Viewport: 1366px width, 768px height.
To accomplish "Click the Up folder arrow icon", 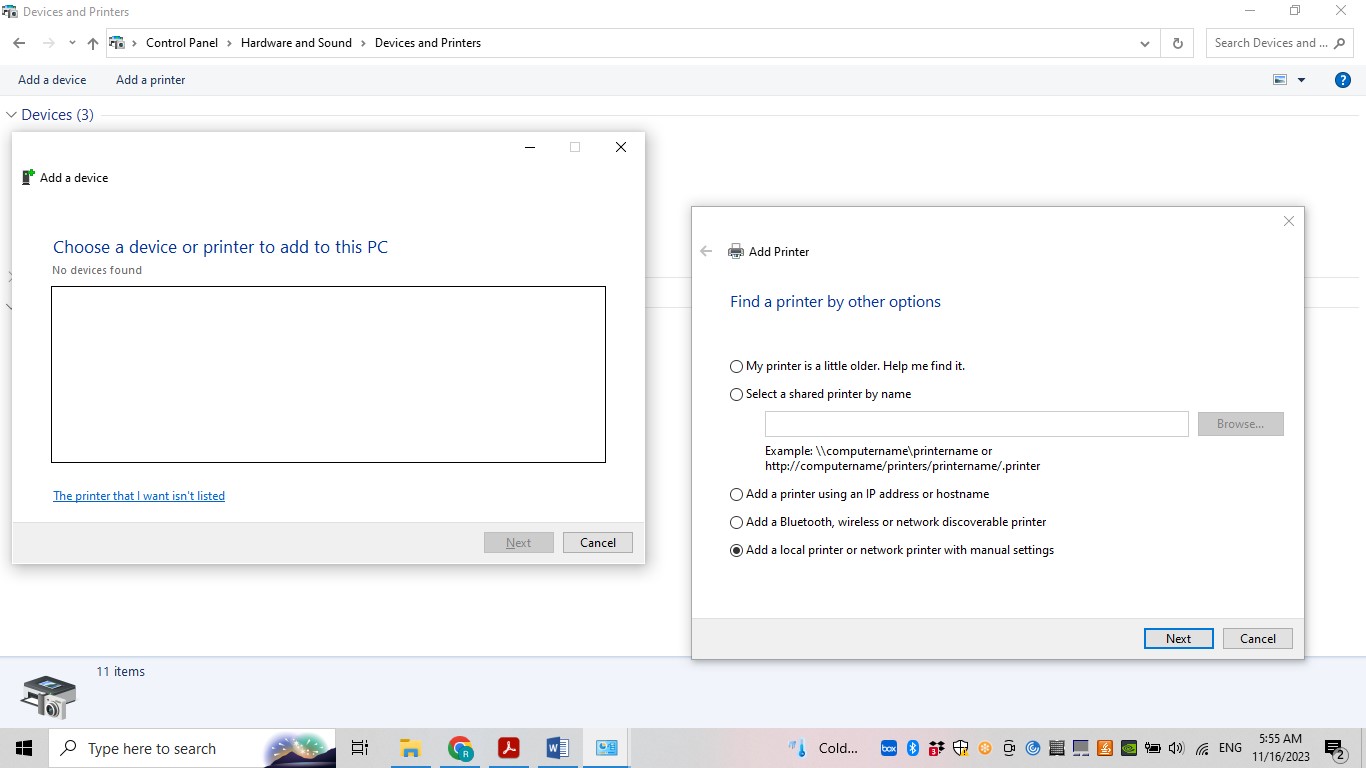I will point(93,43).
